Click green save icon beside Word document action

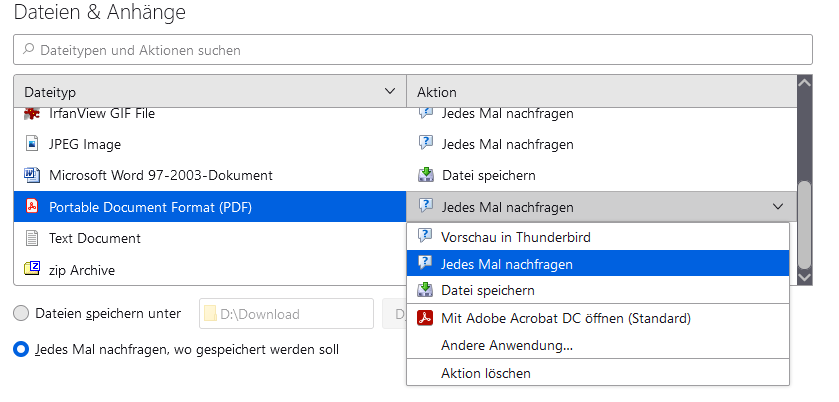[x=425, y=175]
